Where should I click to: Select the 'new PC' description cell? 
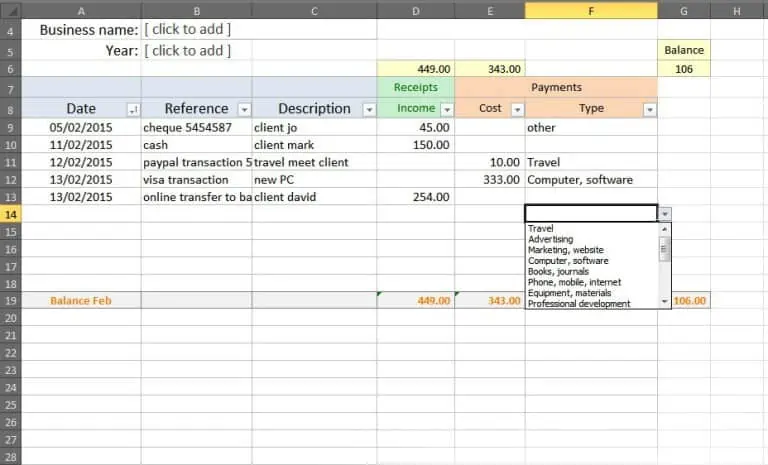tap(314, 180)
